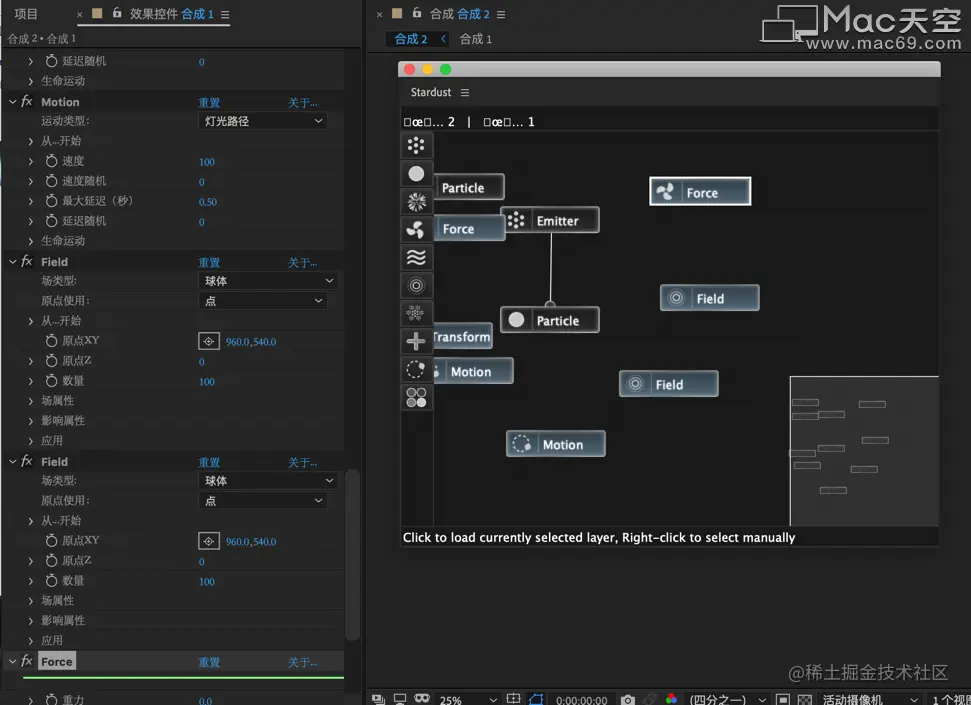Edit 速度 value 100
The image size is (971, 705).
pos(207,162)
